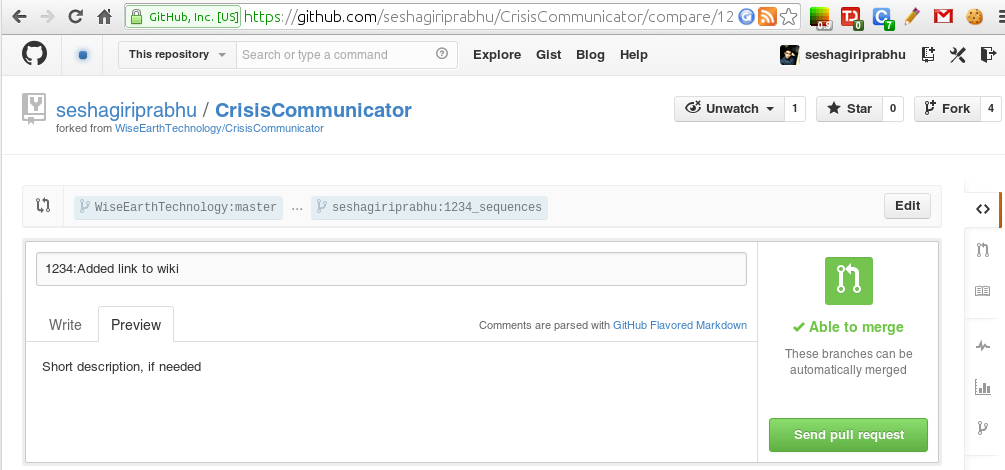Click the search help question-mark icon
1005x470 pixels.
point(442,54)
